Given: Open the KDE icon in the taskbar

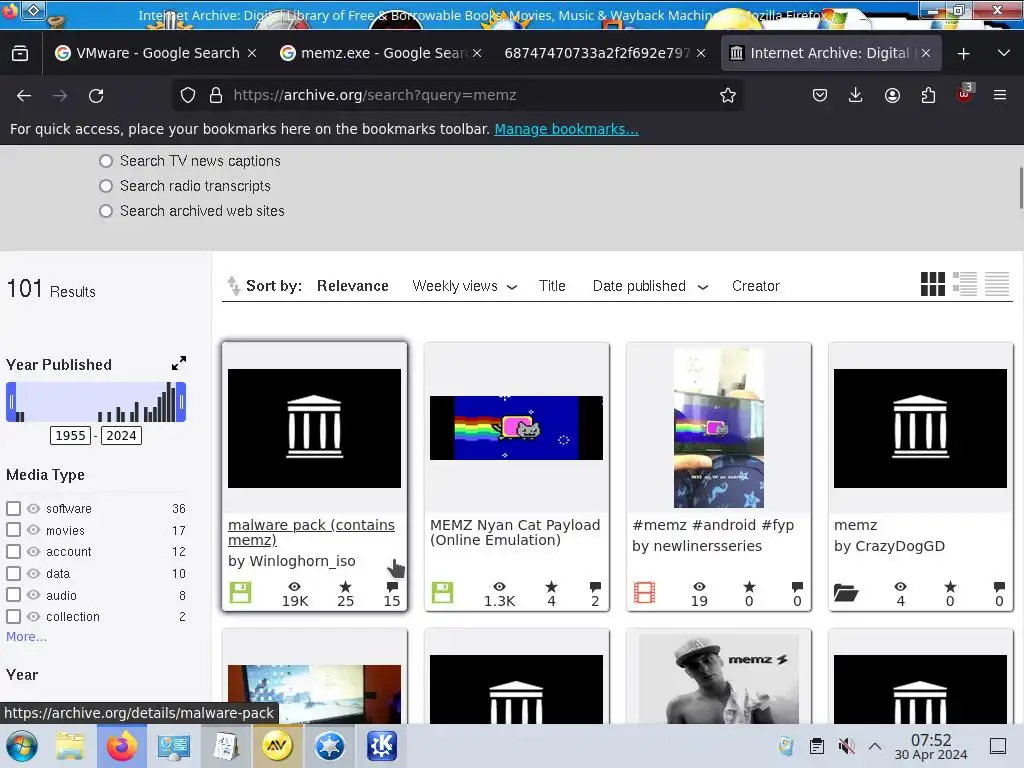Looking at the screenshot, I should pos(381,746).
